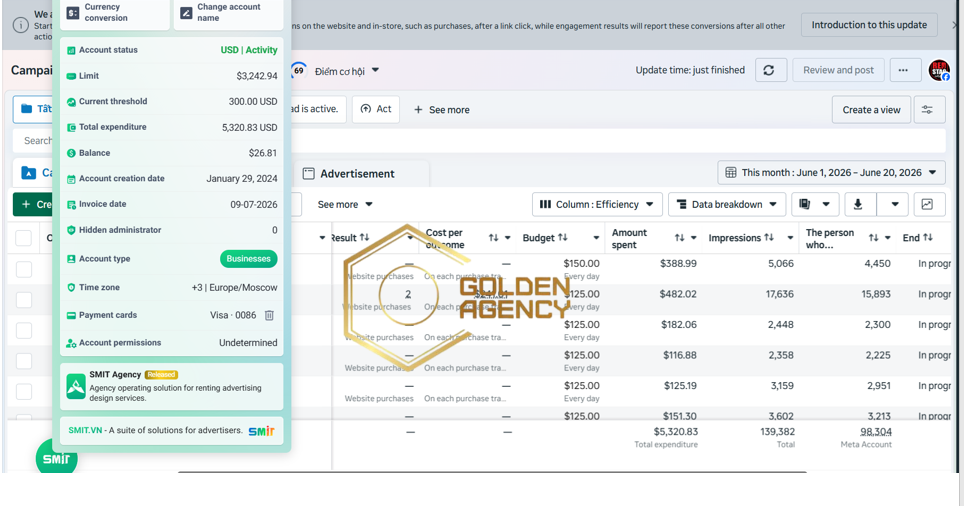Click the opportunity score 69 badge
Viewport: 964px width, 506px height.
[299, 71]
